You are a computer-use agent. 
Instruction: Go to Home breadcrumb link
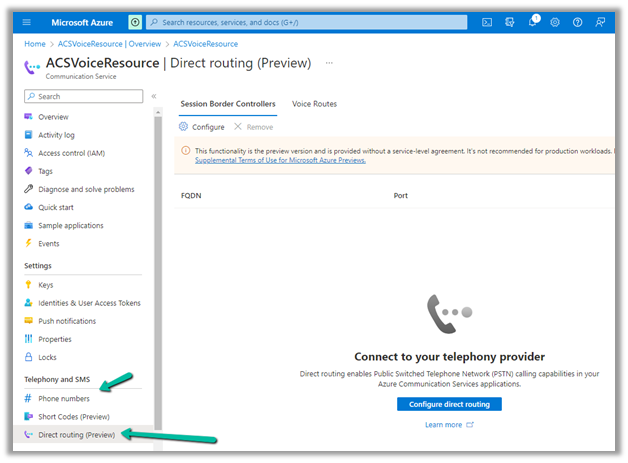point(35,44)
